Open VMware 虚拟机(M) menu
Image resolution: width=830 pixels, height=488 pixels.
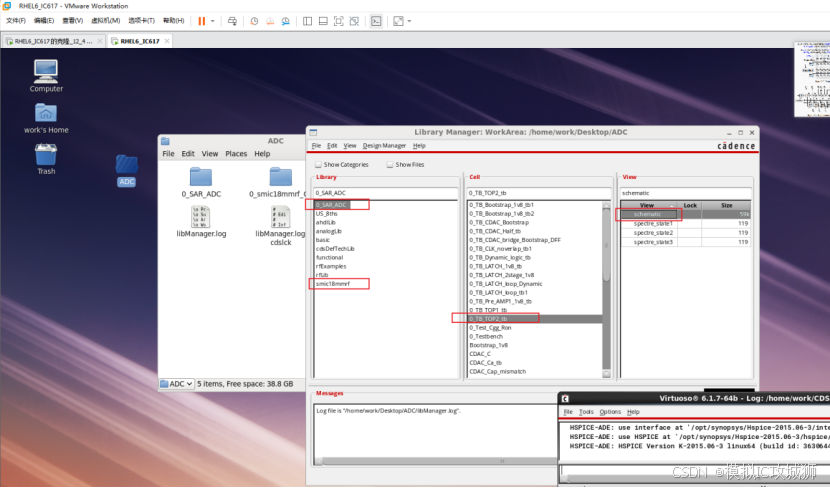[105, 21]
